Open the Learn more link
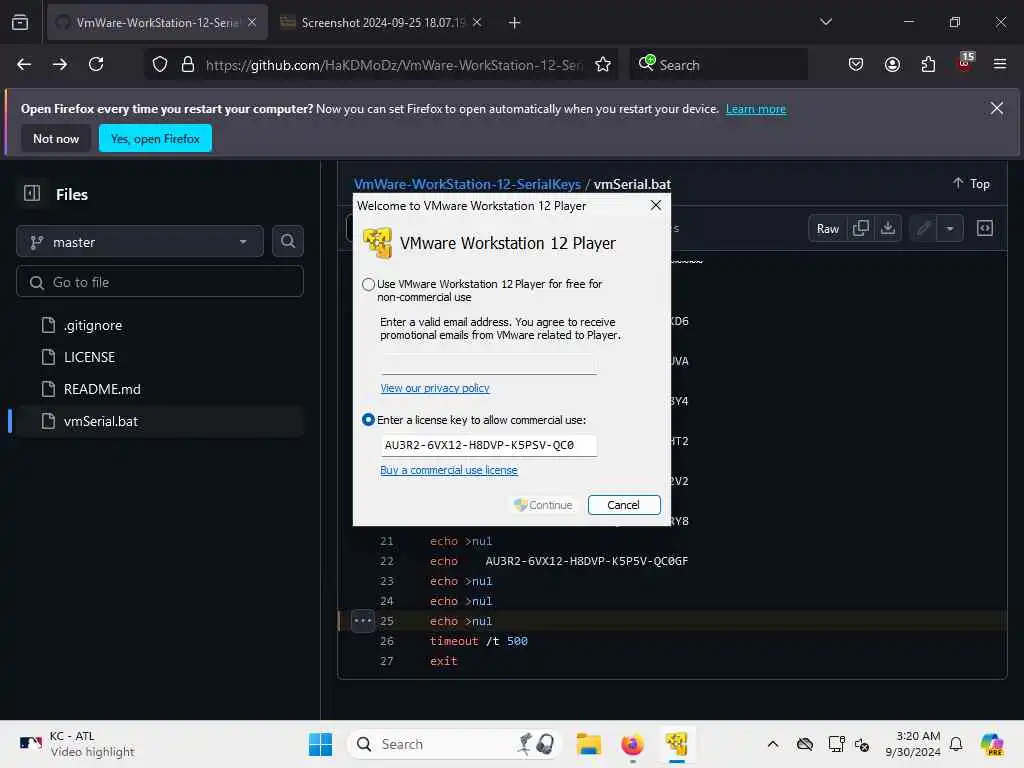1024x768 pixels. [x=756, y=109]
